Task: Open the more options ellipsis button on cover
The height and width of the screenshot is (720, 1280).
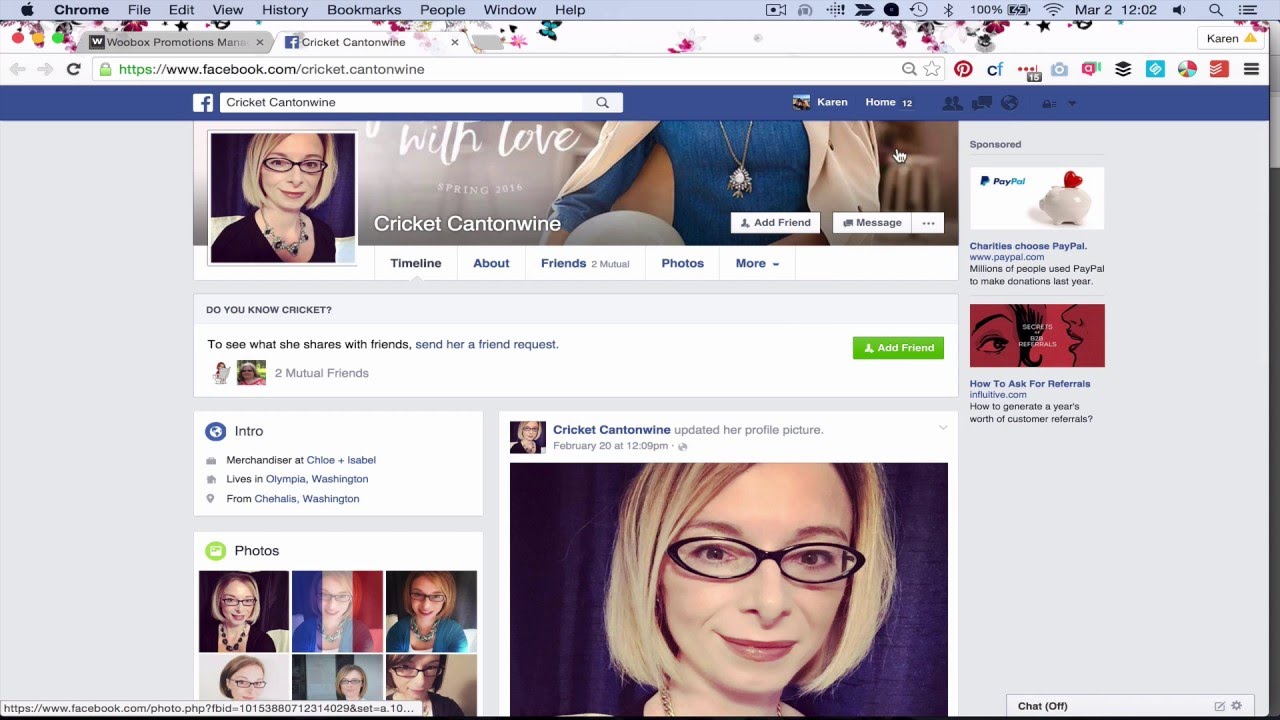Action: tap(928, 223)
